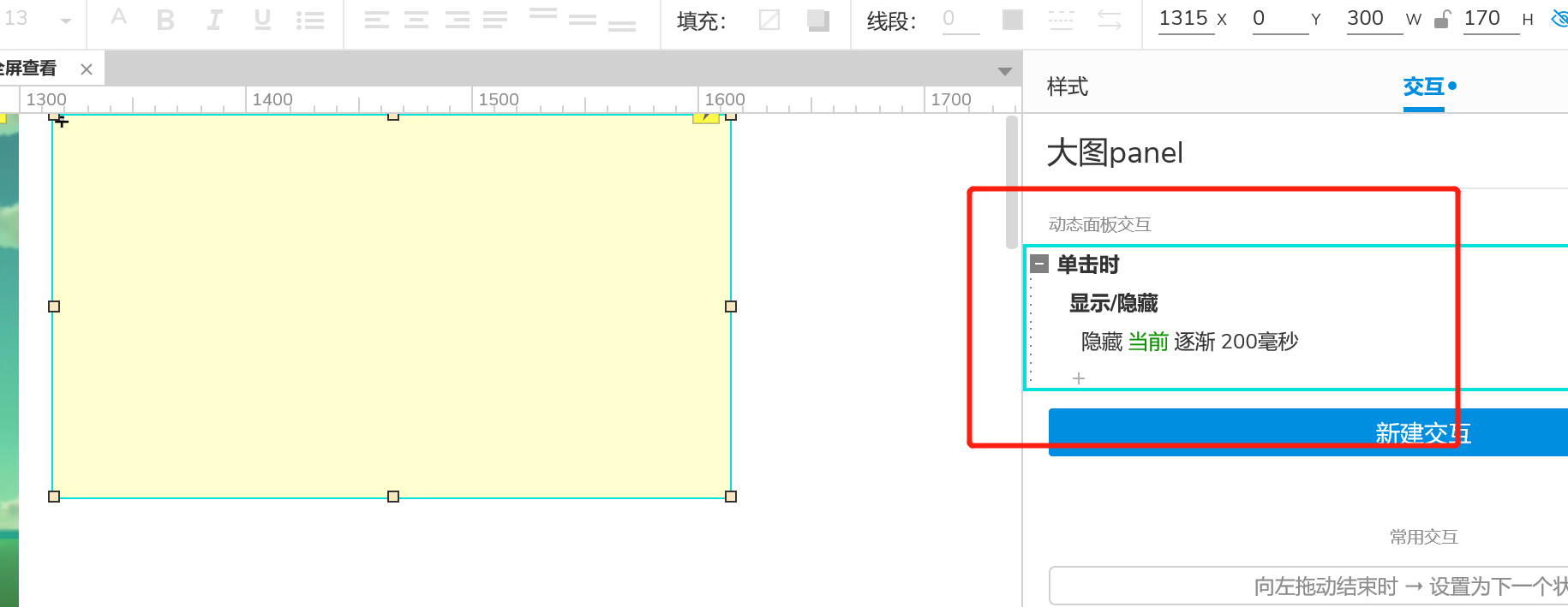The image size is (1568, 607).
Task: Select the 隐藏 当前 逐渐 200毫秒 row
Action: (x=1190, y=342)
